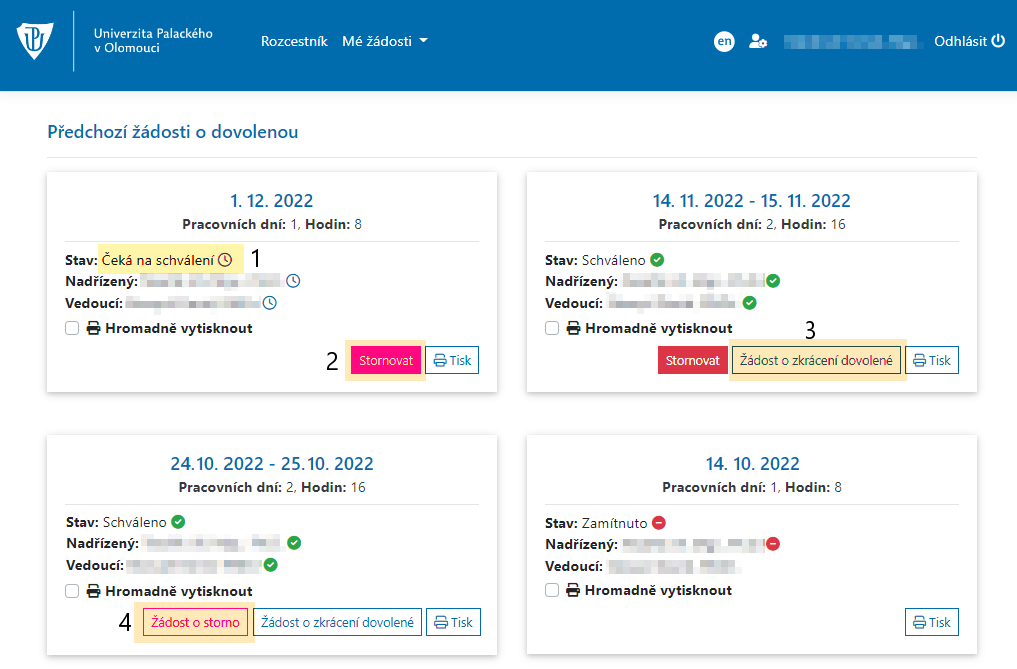Switch language with the en icon

[724, 42]
